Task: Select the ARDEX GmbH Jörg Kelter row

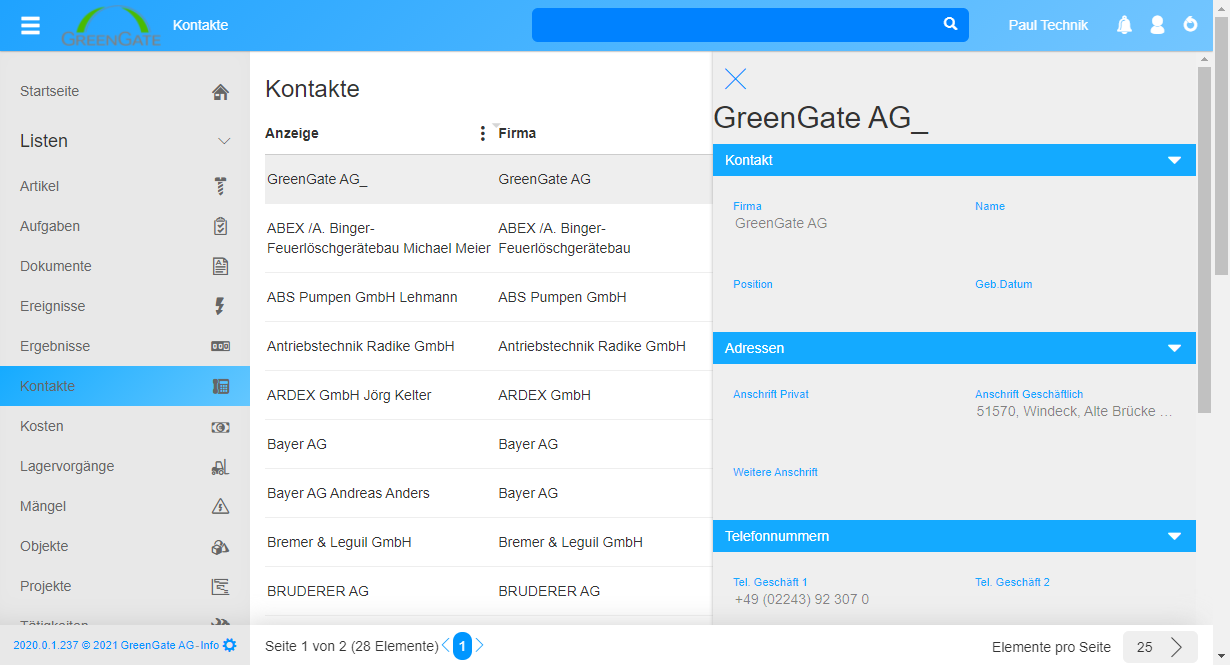Action: [488, 395]
